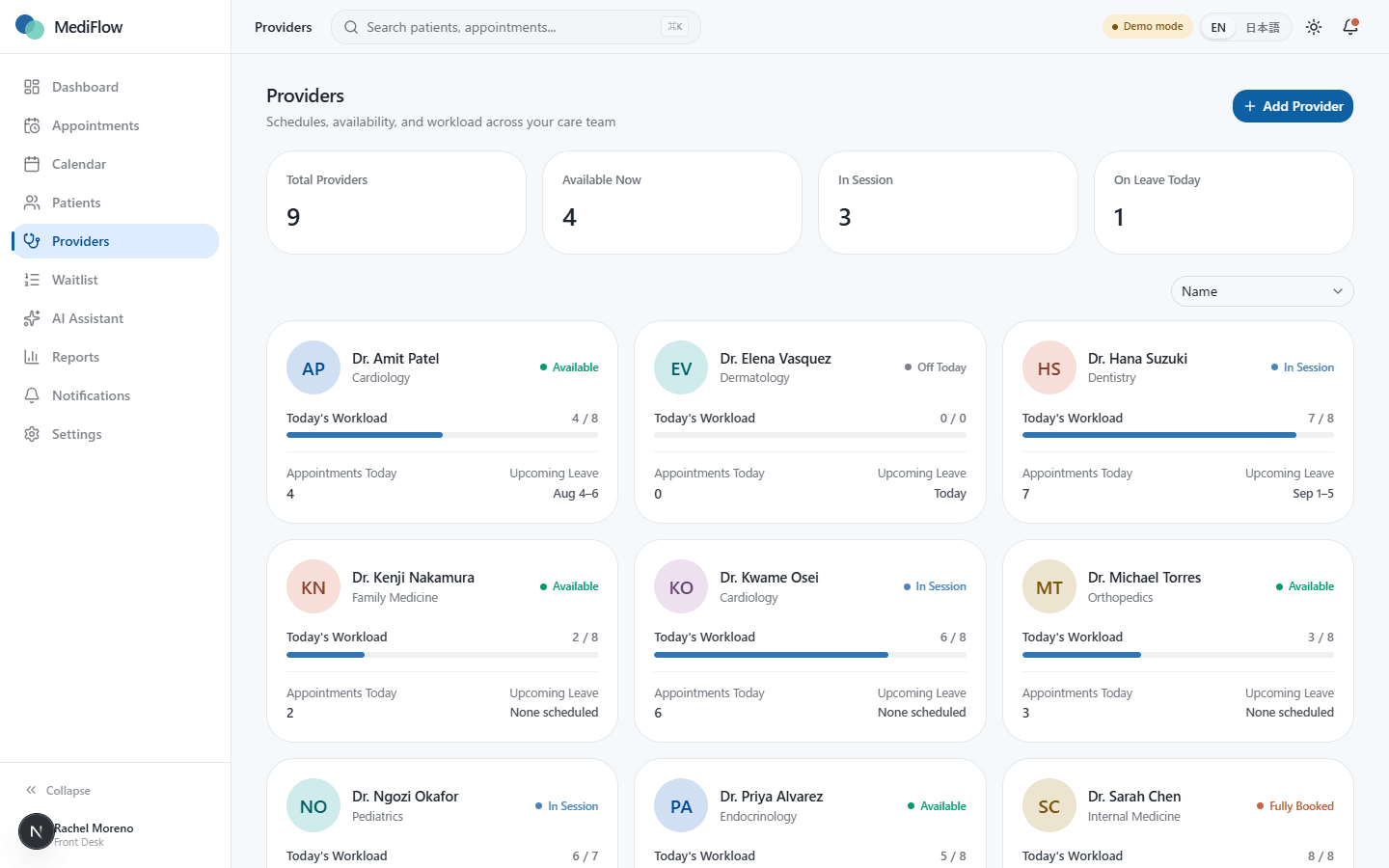Open Dr. Ngozi Okafor's name link
The height and width of the screenshot is (868, 1389).
[x=405, y=797]
